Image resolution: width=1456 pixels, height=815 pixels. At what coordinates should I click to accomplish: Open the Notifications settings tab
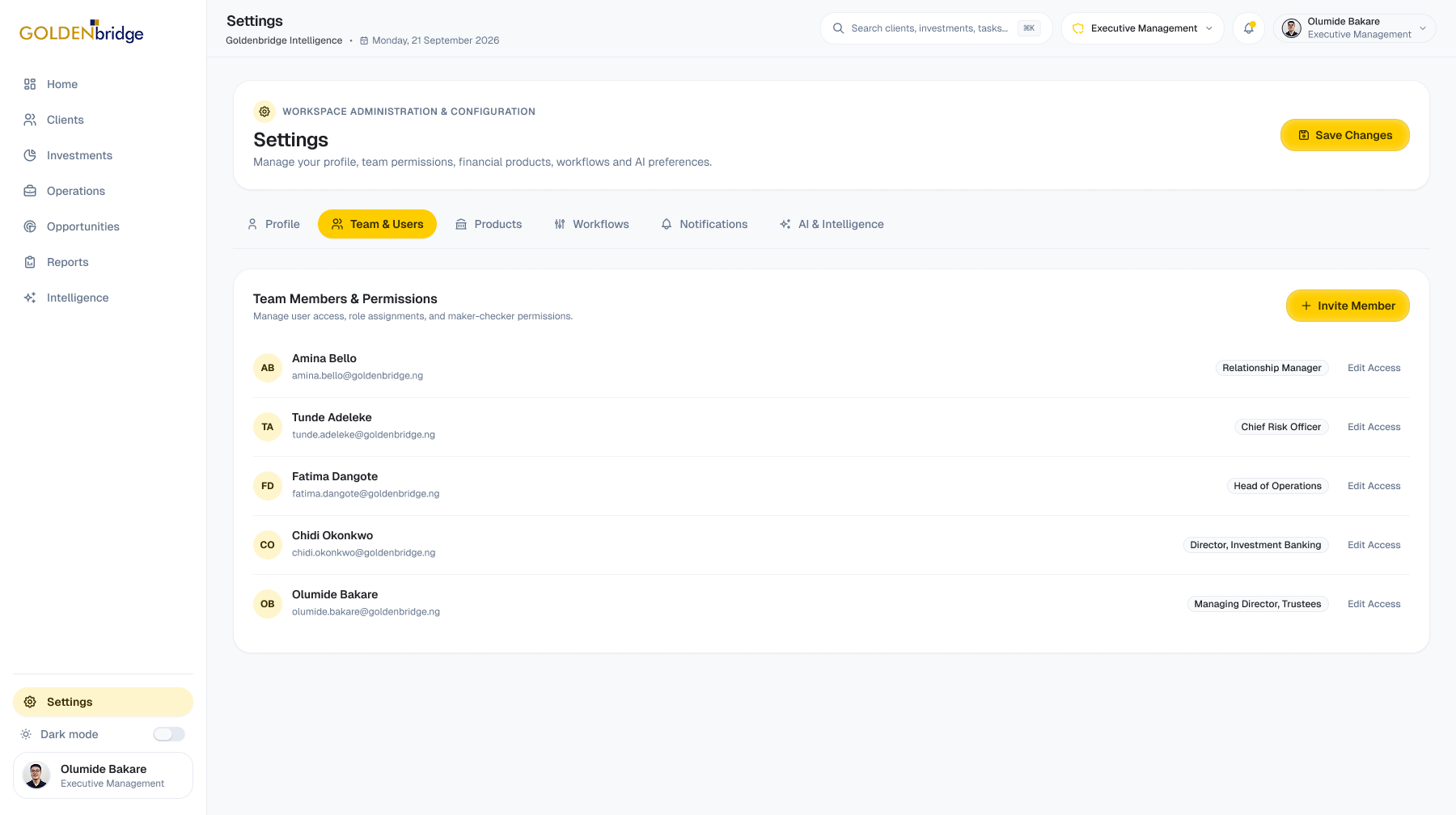704,224
